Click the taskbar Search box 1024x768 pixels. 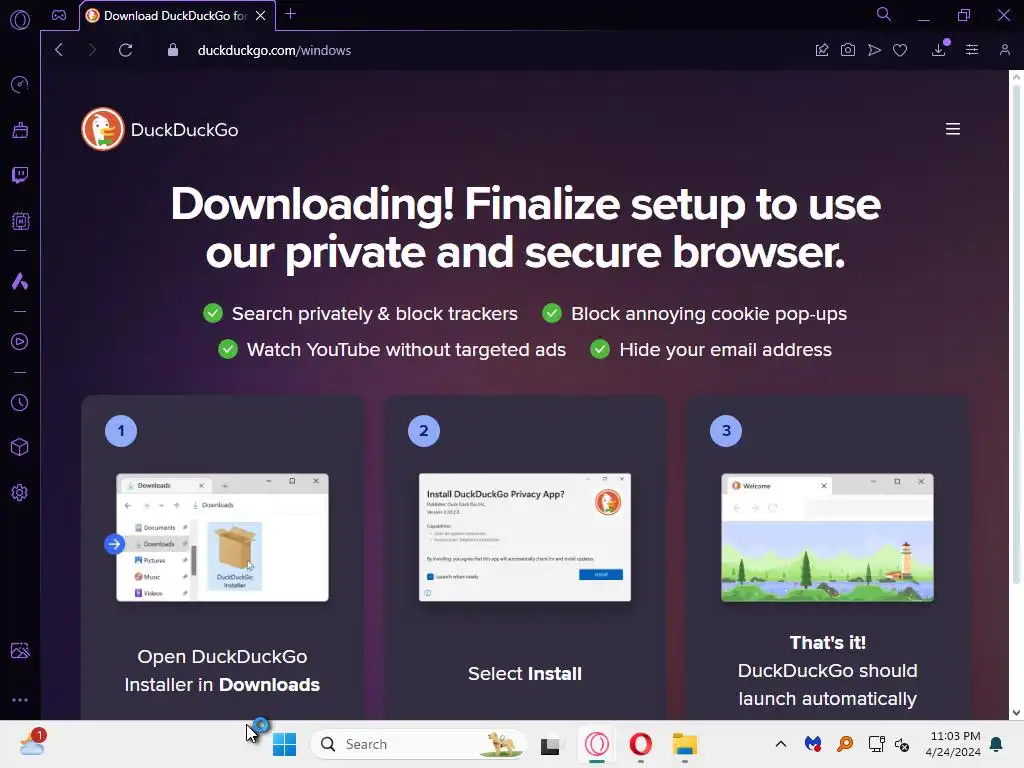point(419,744)
